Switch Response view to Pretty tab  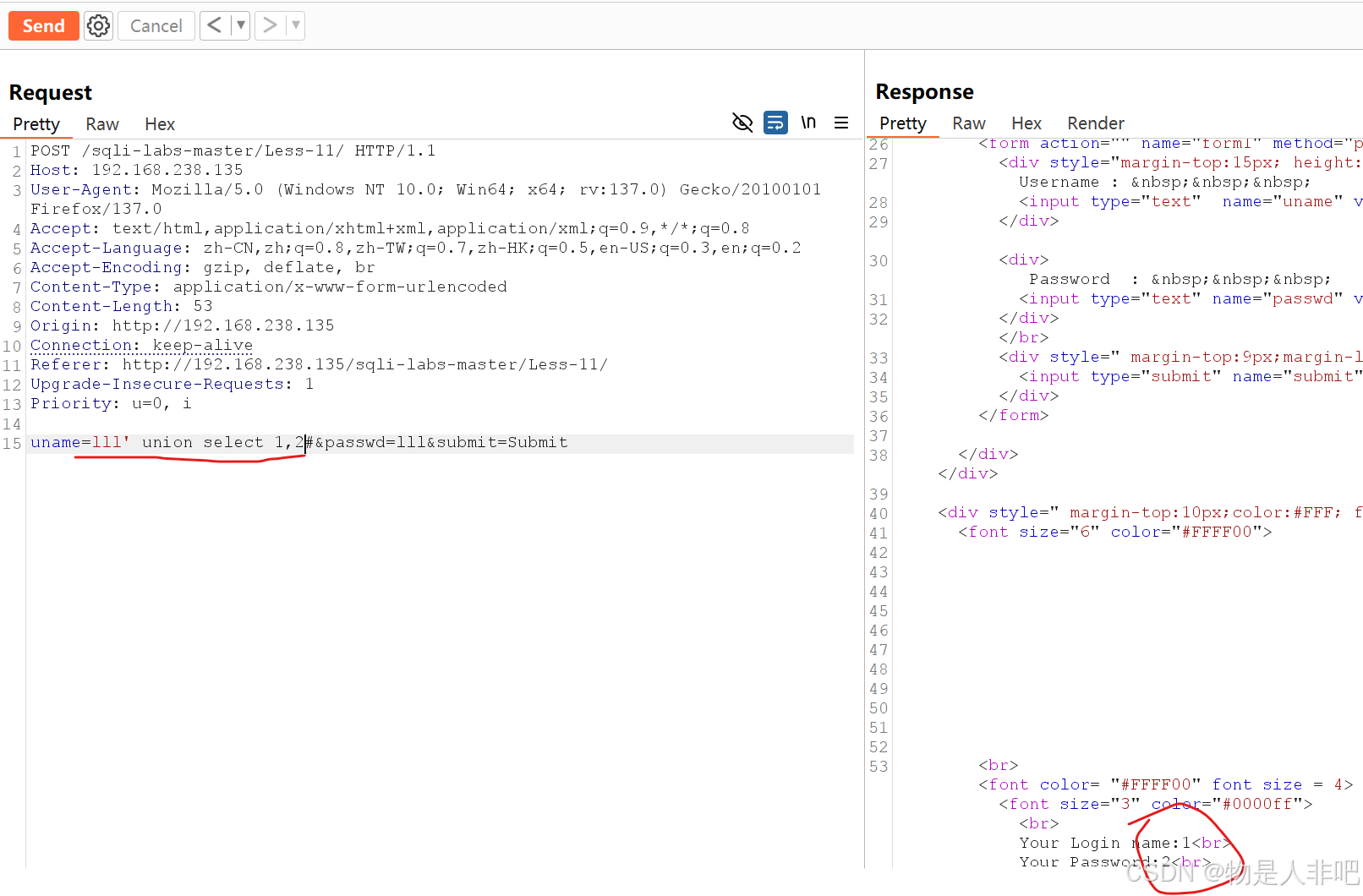903,123
